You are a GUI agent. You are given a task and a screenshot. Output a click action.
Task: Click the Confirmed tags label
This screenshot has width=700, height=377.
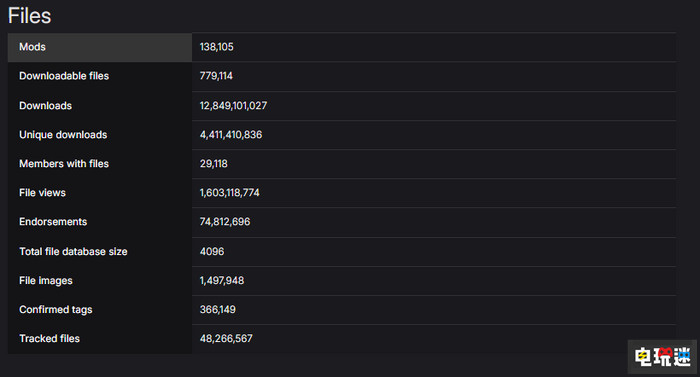coord(56,310)
